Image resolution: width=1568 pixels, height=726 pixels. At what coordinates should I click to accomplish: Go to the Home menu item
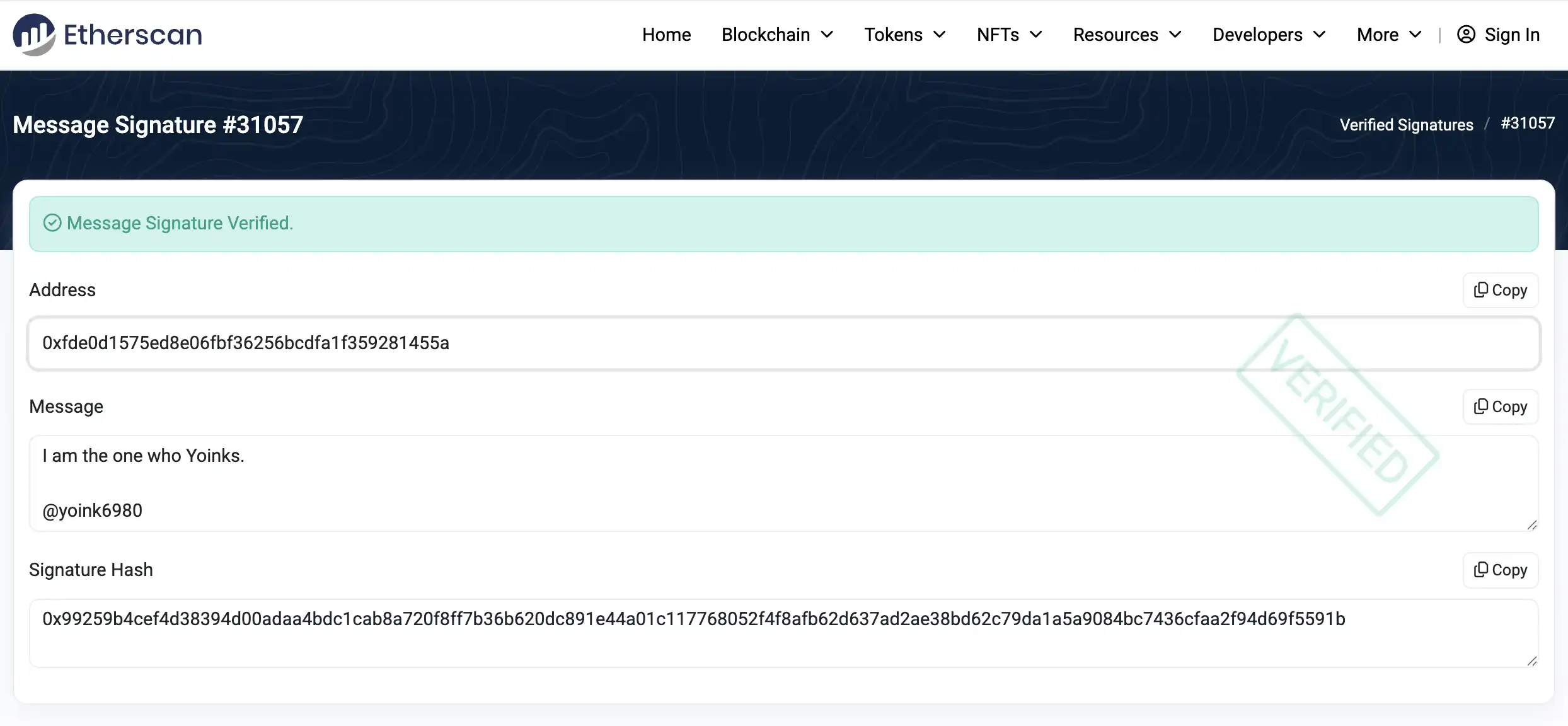coord(666,35)
